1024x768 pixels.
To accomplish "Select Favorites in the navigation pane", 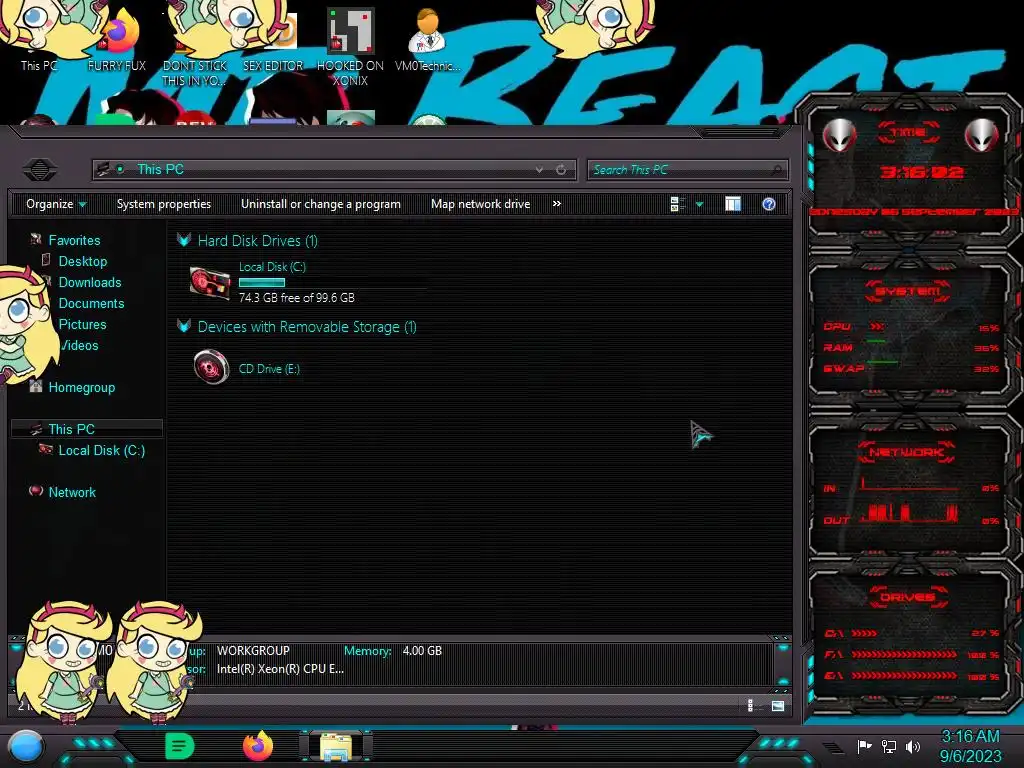I will pos(74,240).
